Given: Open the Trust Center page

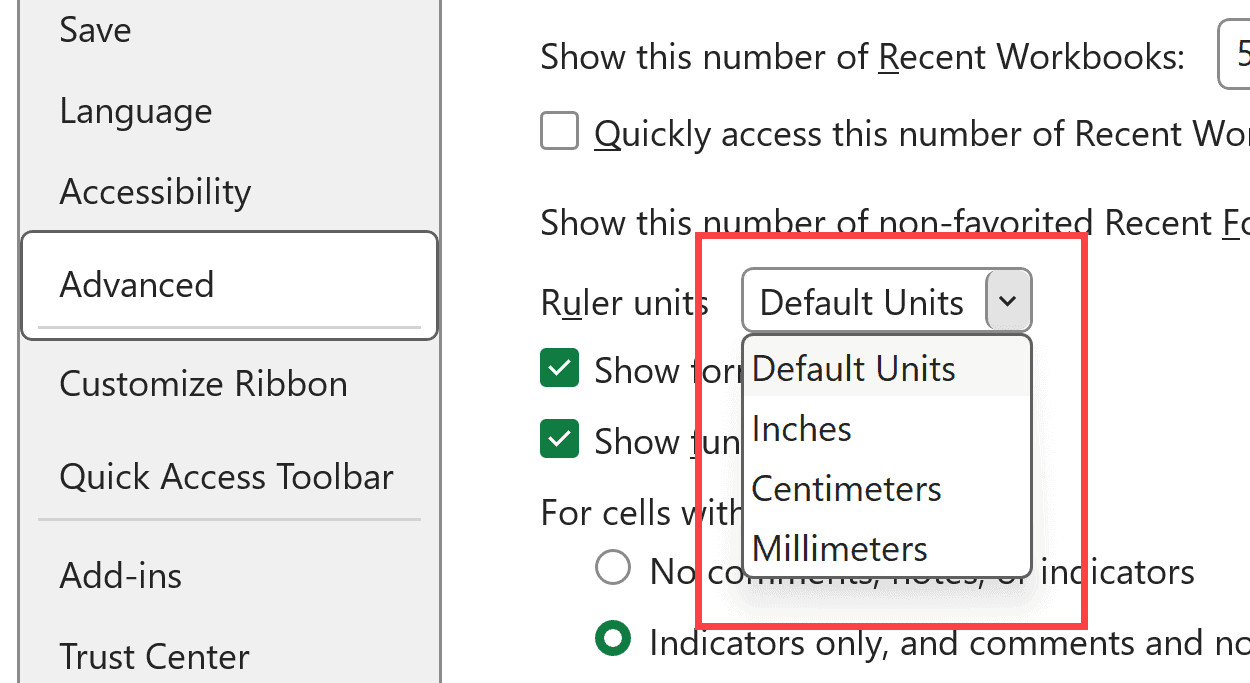Looking at the screenshot, I should (x=154, y=656).
